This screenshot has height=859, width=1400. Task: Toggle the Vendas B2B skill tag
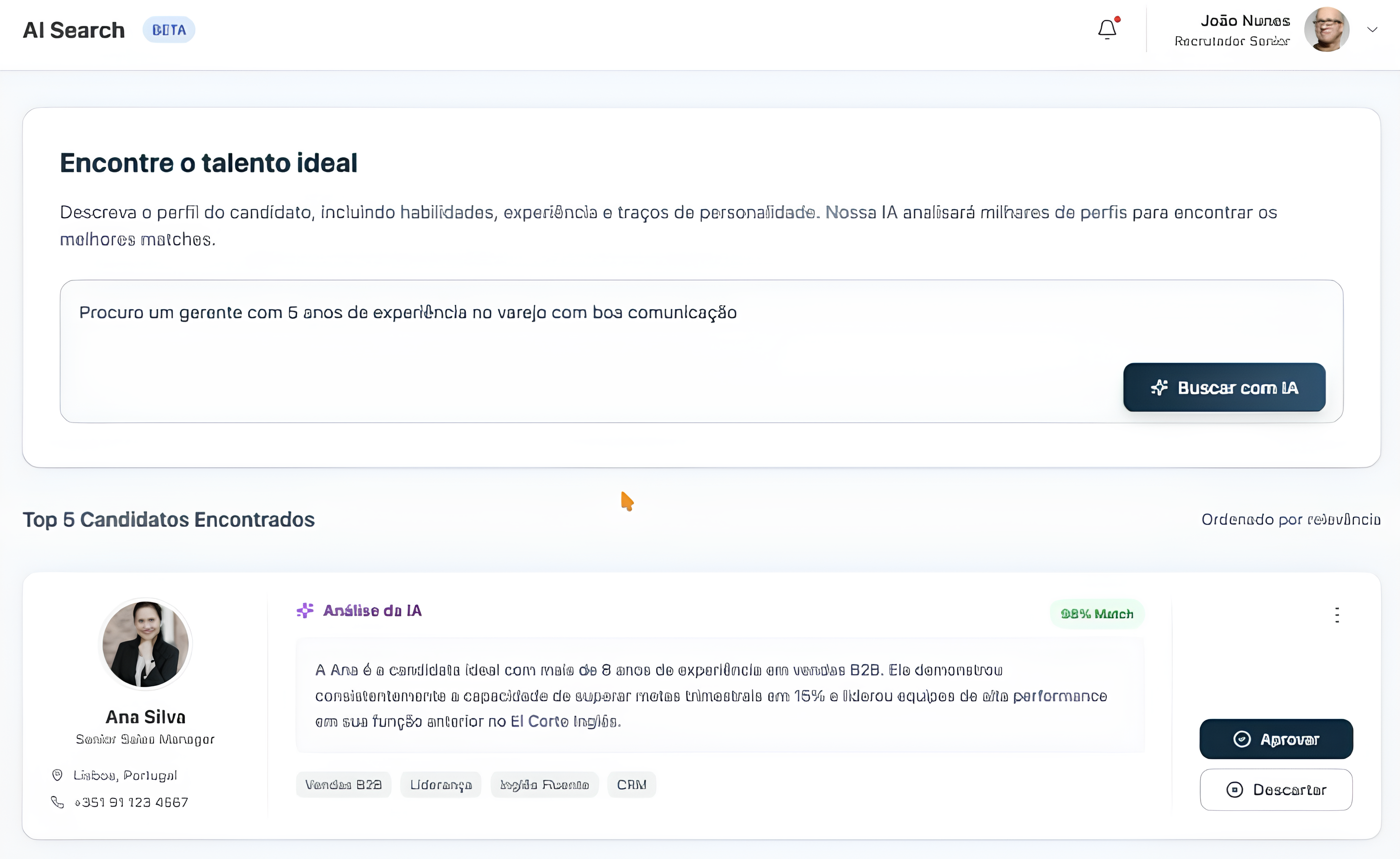[343, 784]
